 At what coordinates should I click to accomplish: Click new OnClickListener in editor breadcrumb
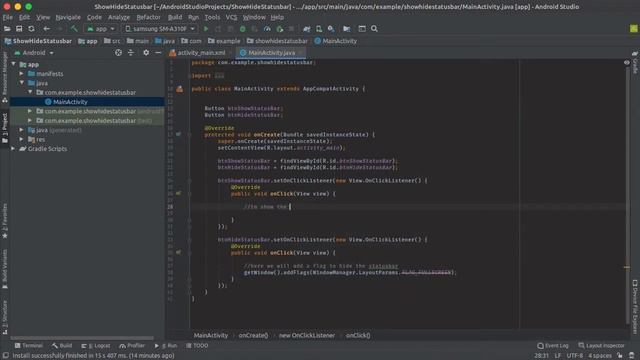coord(307,335)
